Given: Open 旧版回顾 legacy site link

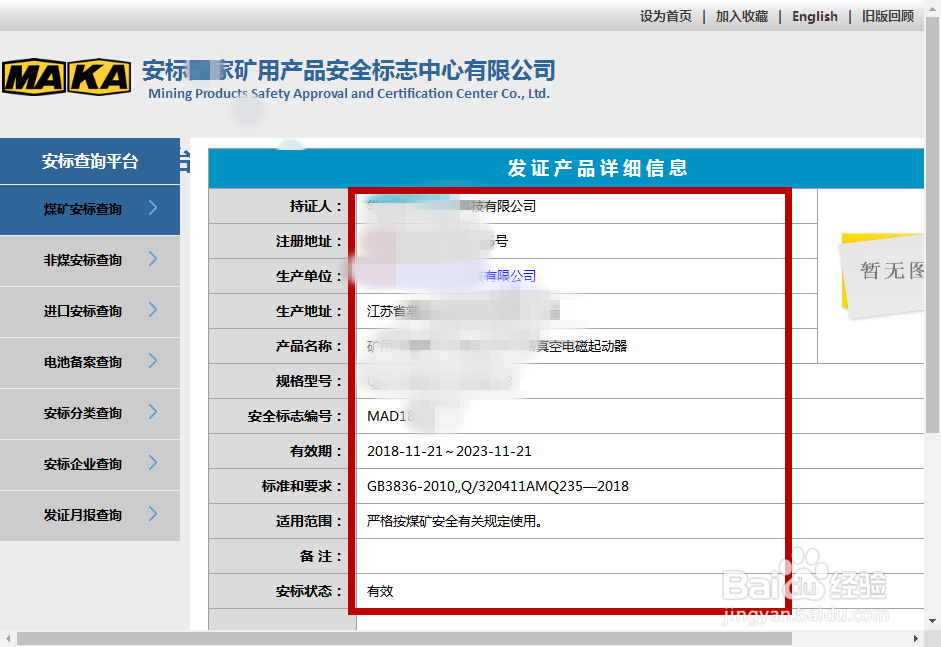Looking at the screenshot, I should [x=888, y=16].
